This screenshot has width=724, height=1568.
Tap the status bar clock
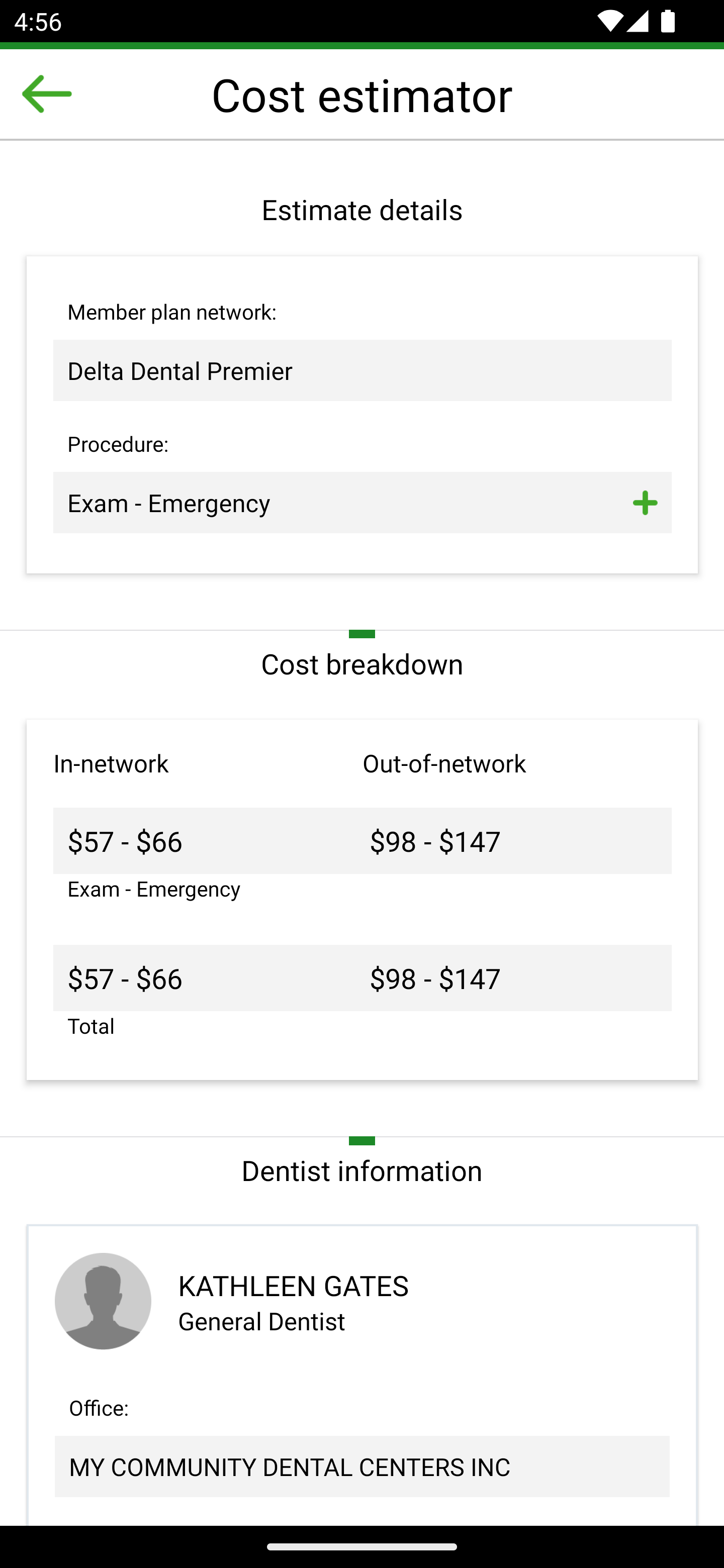click(38, 22)
